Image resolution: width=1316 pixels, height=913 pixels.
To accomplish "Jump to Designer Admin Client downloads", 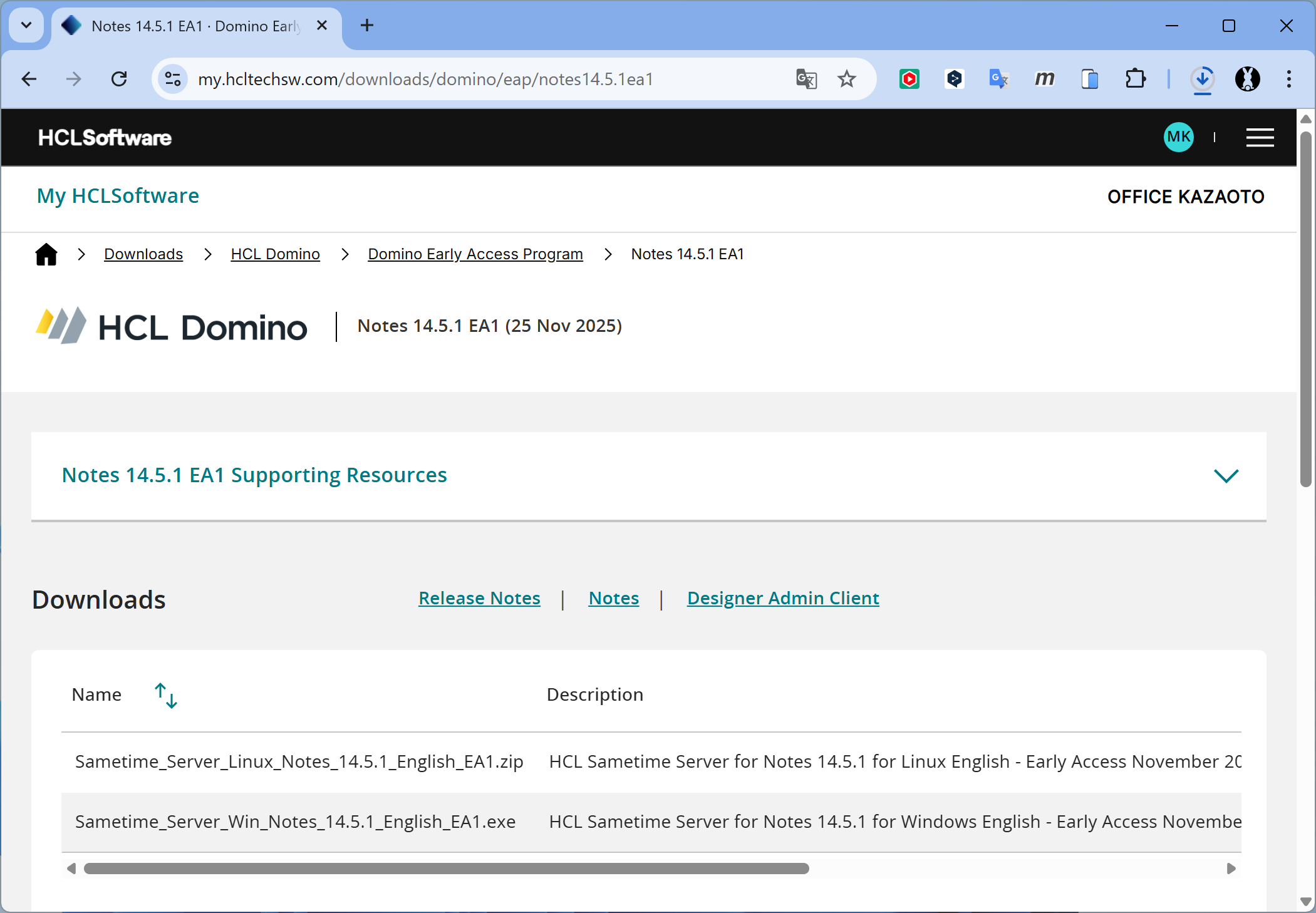I will pyautogui.click(x=783, y=599).
